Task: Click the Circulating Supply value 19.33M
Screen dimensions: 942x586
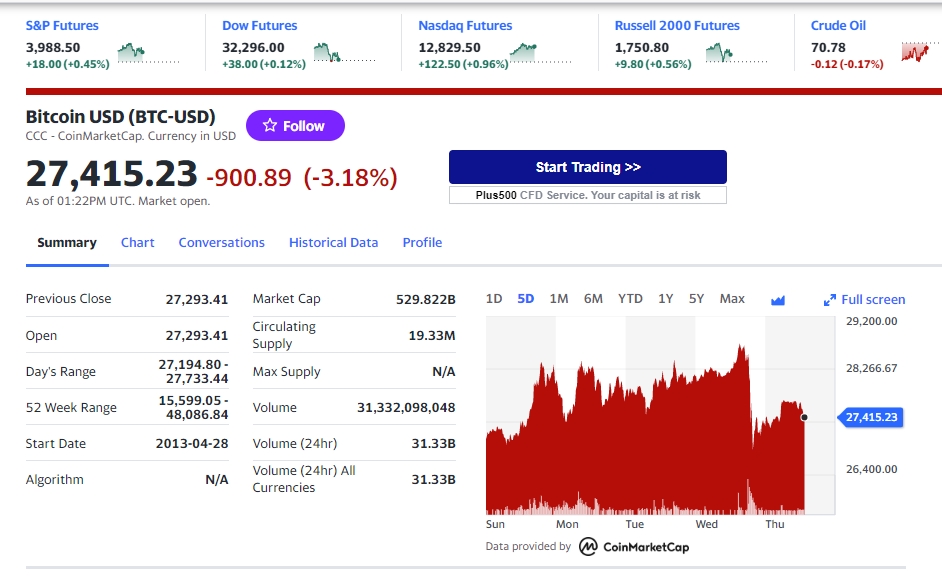Action: (432, 335)
